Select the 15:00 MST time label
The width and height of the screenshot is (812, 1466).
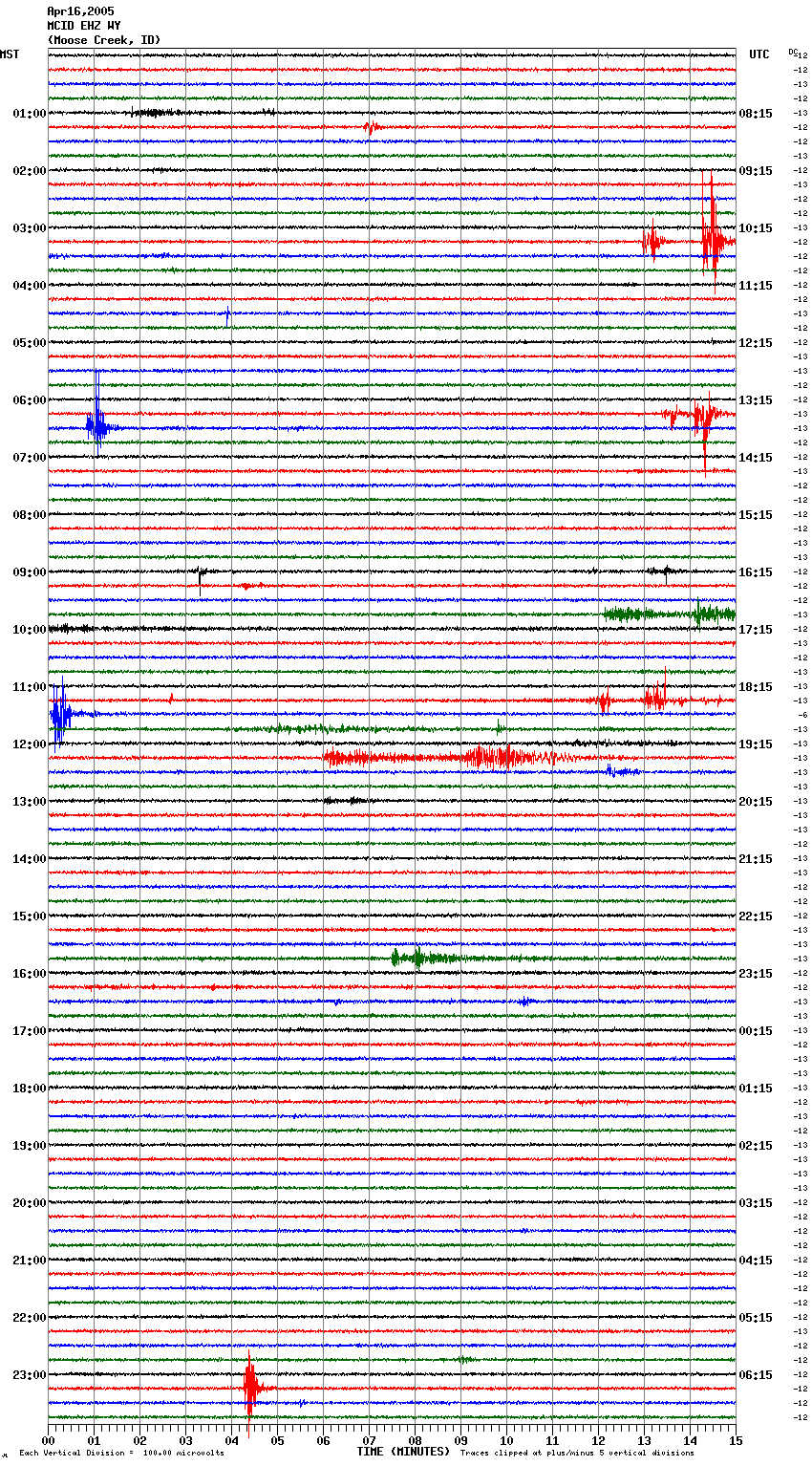[x=30, y=916]
